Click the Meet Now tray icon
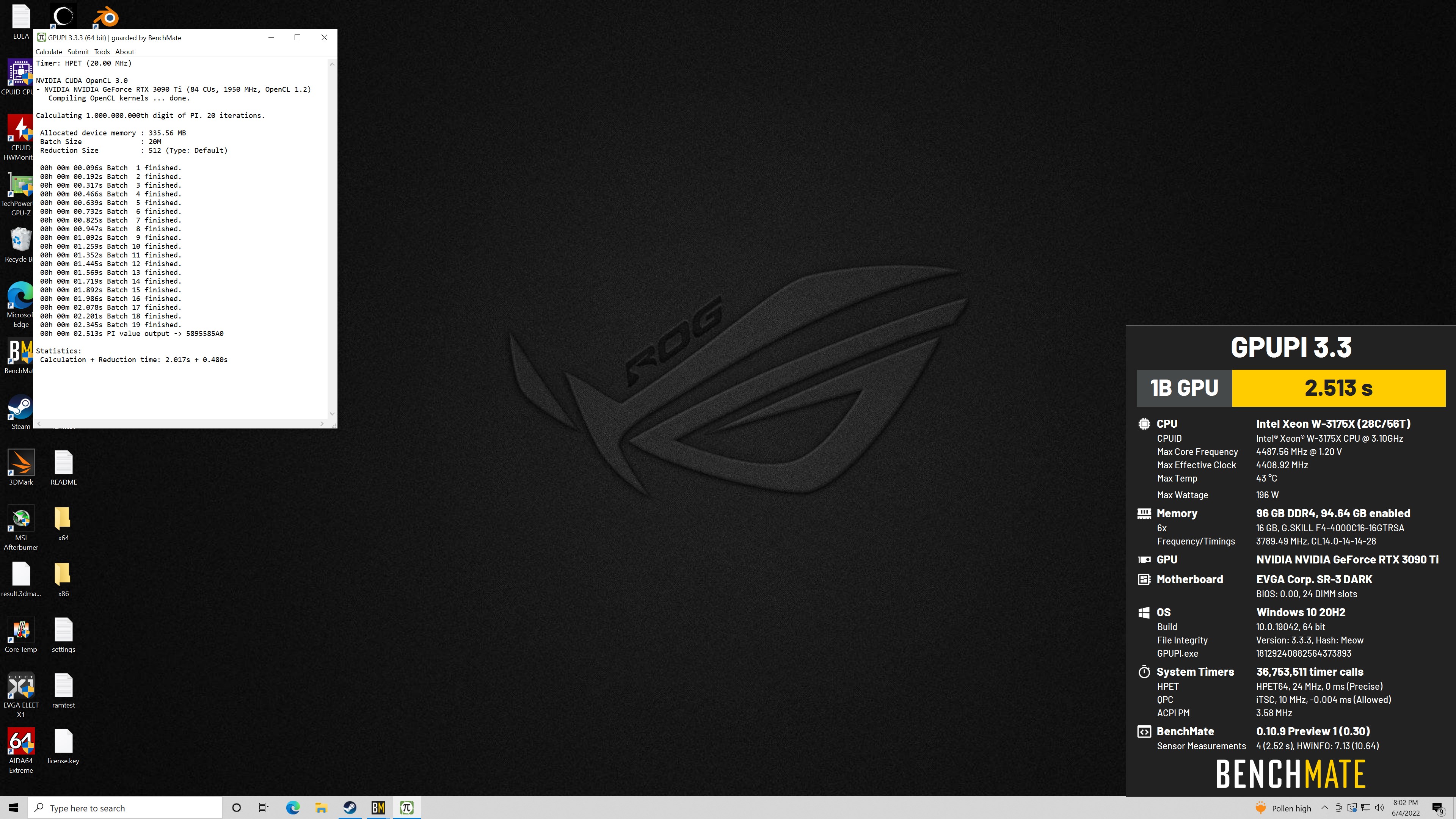 [x=1338, y=808]
